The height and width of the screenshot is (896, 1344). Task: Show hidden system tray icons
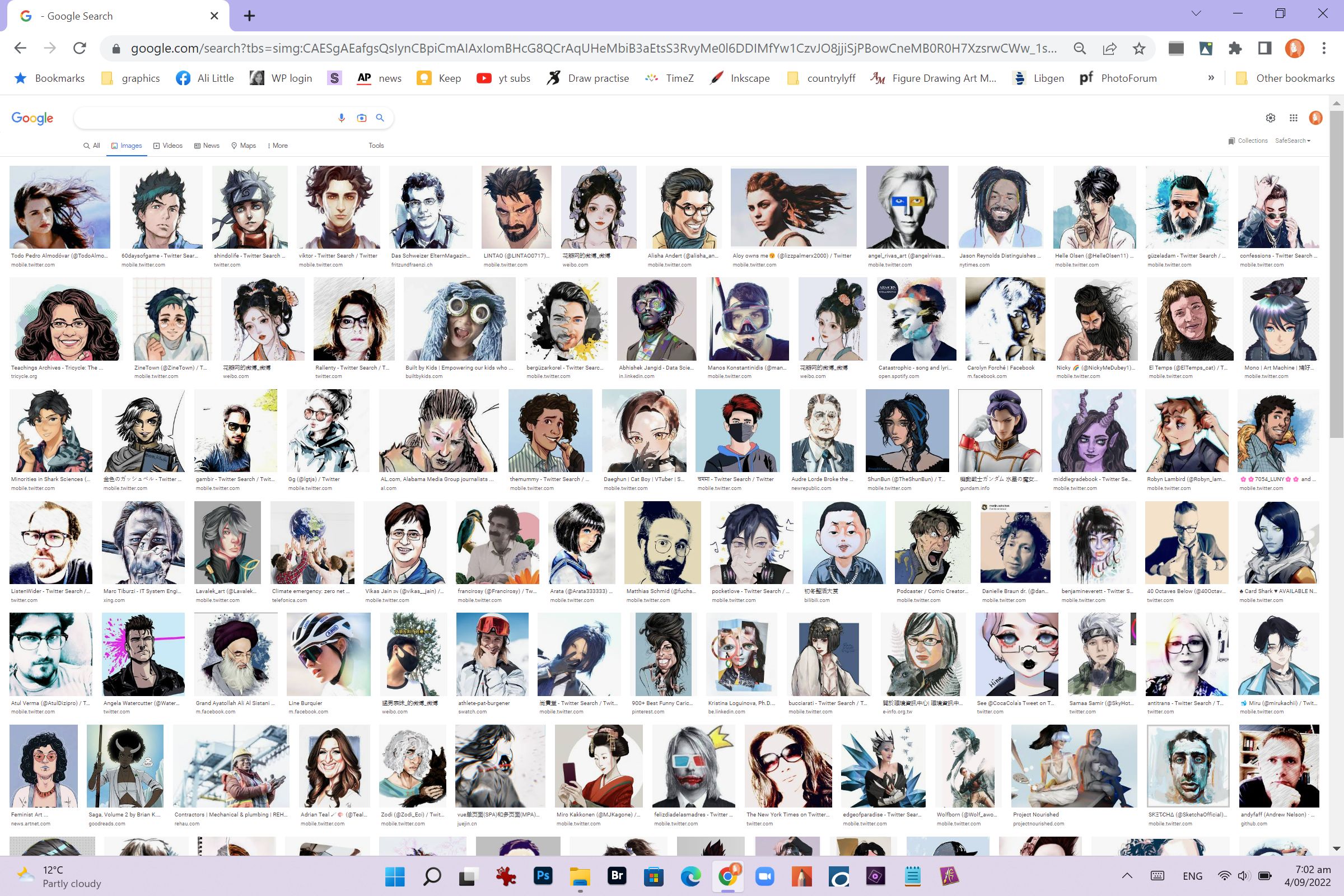click(1127, 875)
